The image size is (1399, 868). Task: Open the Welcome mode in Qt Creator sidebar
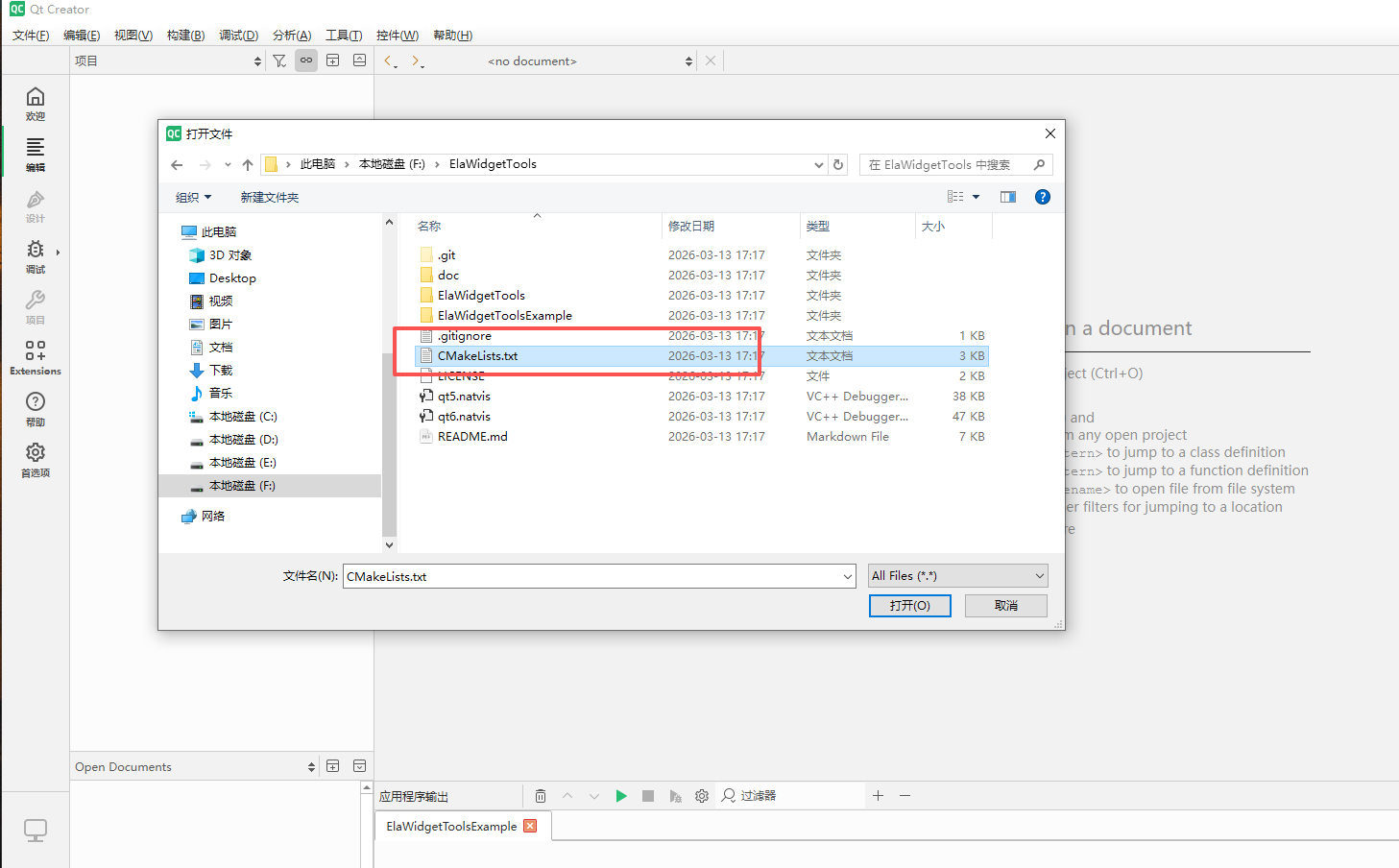pyautogui.click(x=36, y=103)
